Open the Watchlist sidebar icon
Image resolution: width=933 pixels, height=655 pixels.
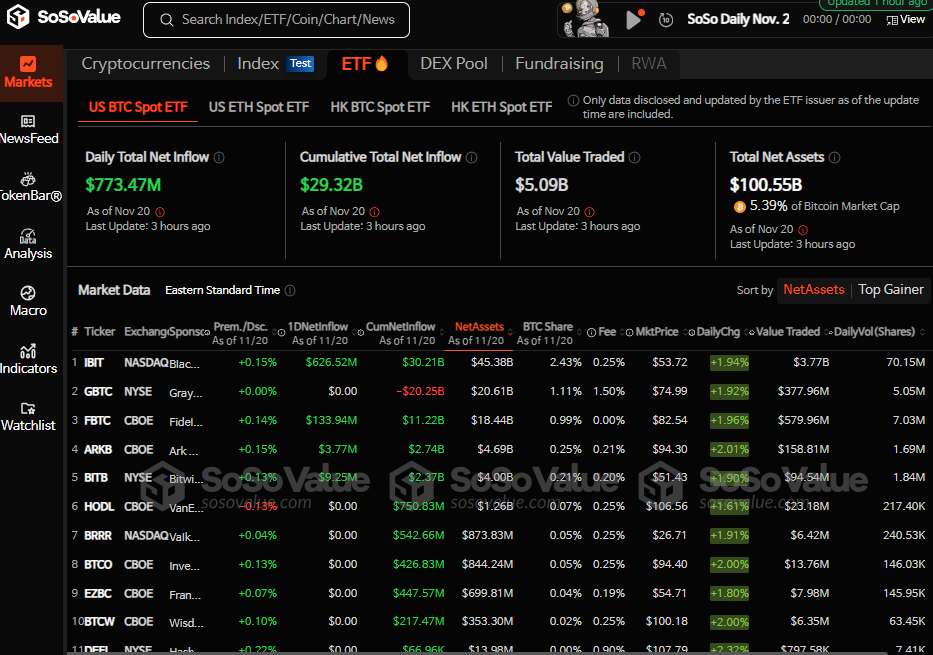(x=28, y=416)
